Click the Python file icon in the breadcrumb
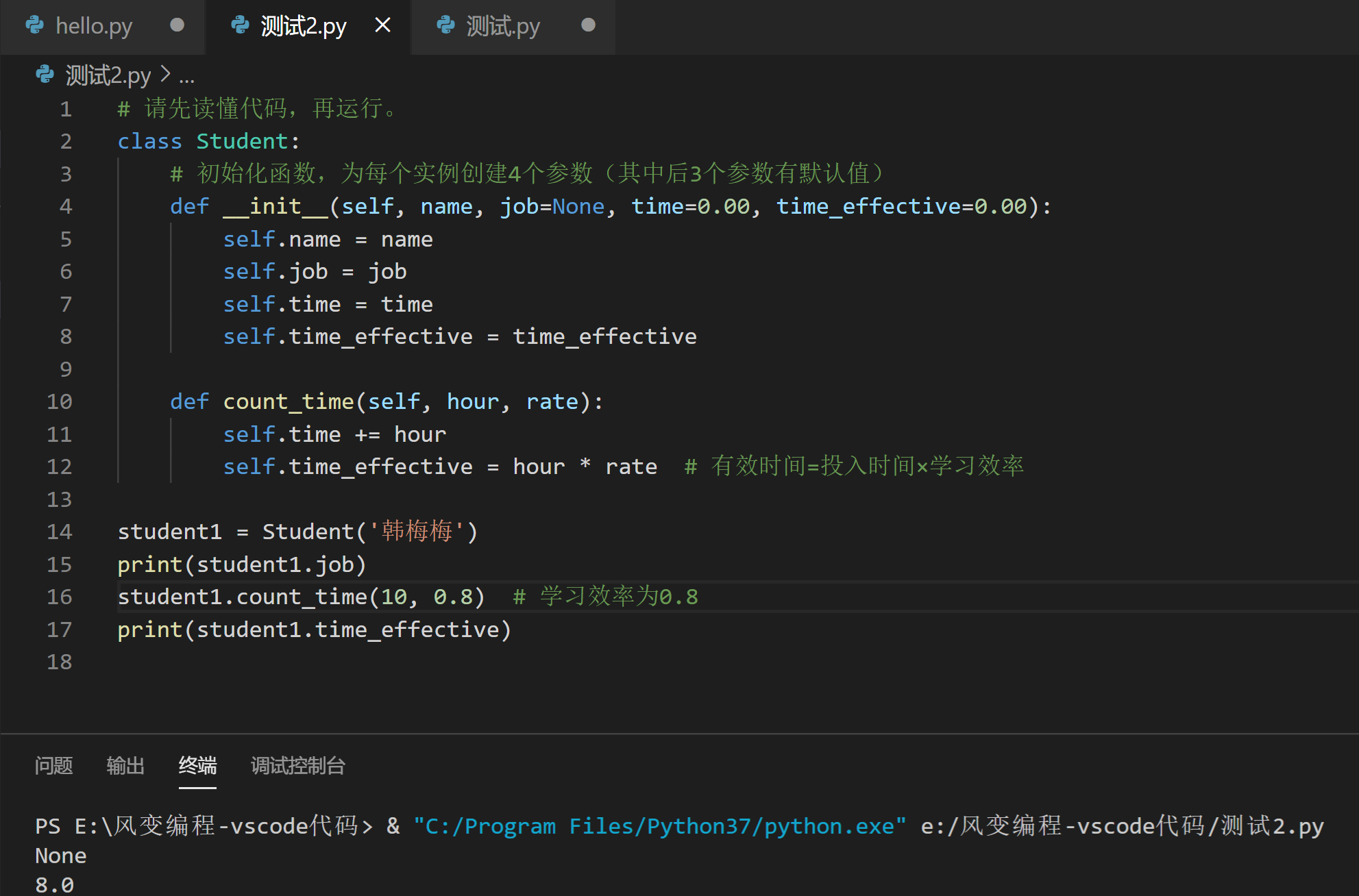The width and height of the screenshot is (1359, 896). pos(45,74)
